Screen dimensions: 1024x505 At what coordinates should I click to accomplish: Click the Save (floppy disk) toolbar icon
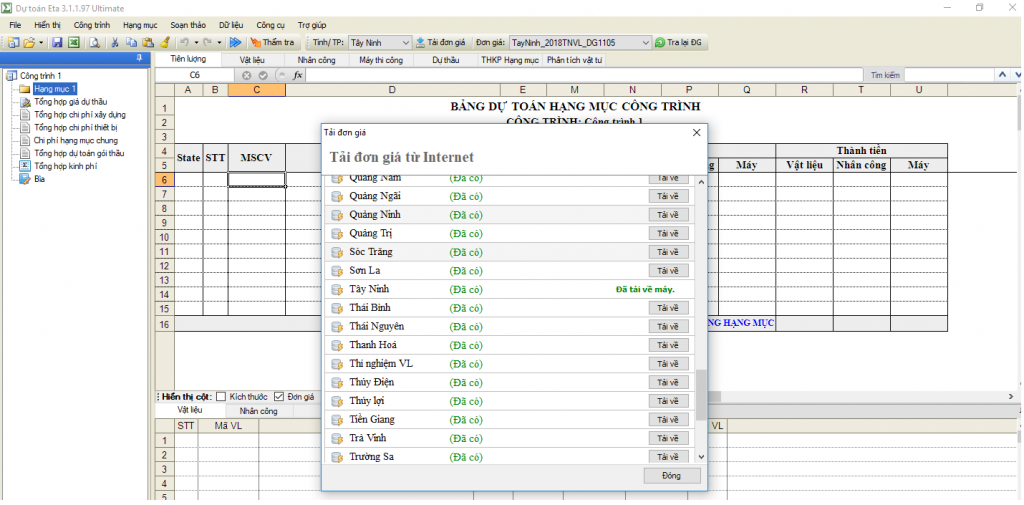(57, 43)
